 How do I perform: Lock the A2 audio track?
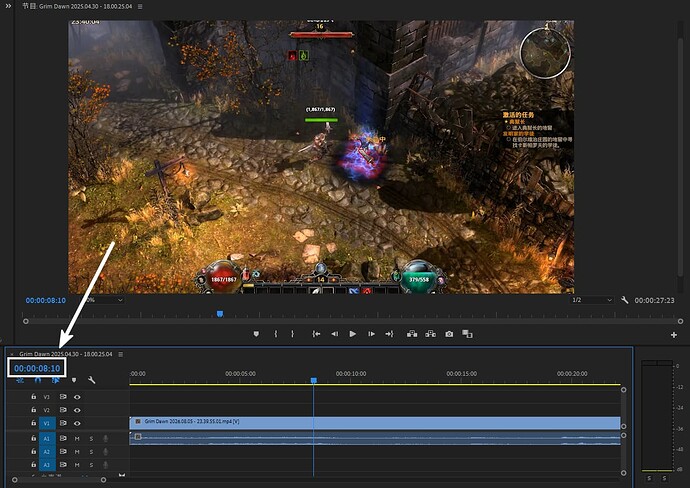33,451
